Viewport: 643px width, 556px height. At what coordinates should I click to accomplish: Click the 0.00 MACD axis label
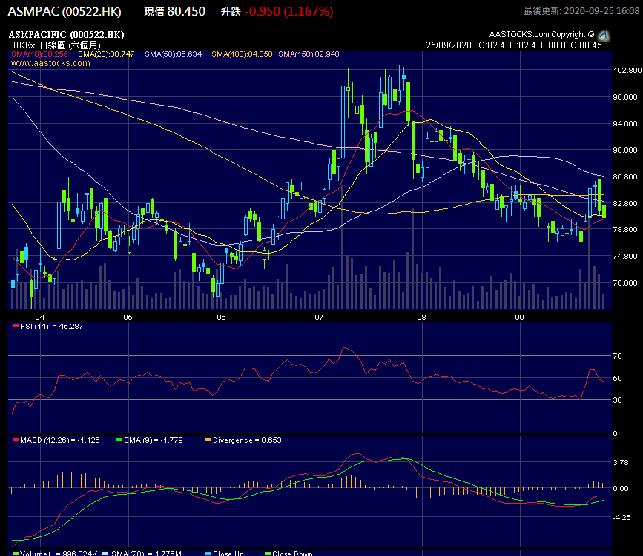[x=620, y=488]
